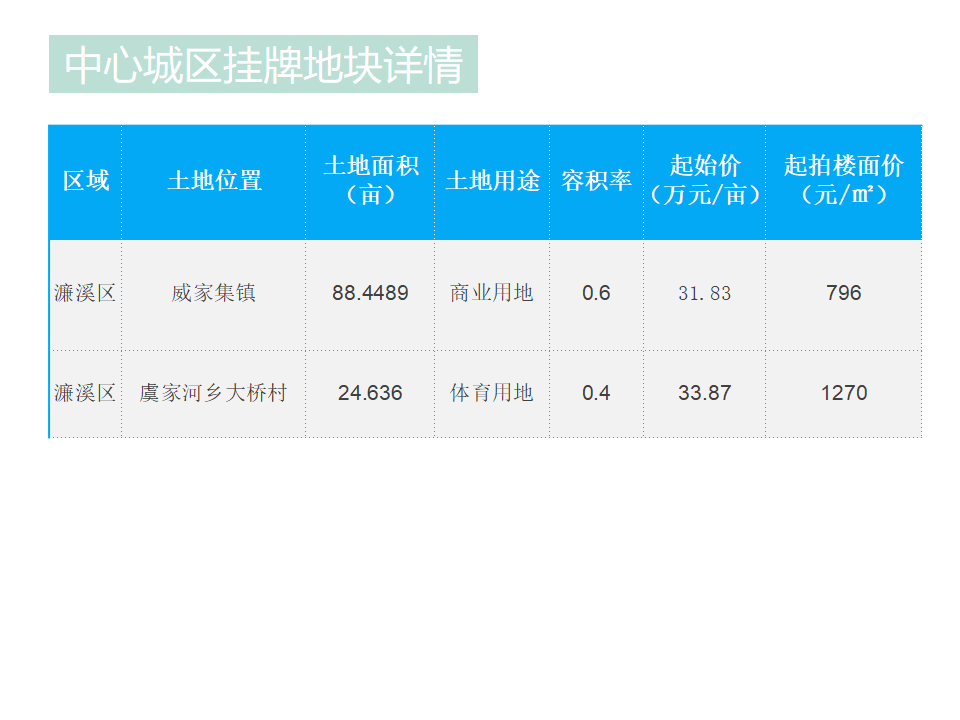Select the plot ratio value 0.4
960x720 pixels.
(x=596, y=392)
